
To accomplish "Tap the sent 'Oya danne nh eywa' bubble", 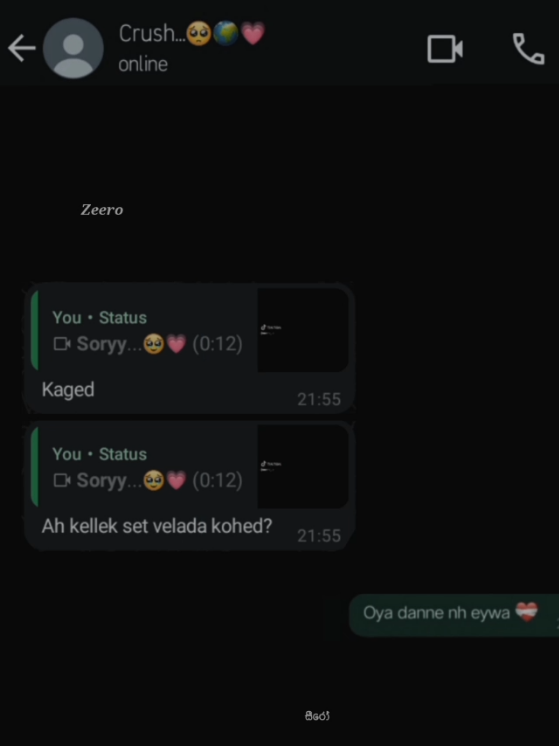I will click(x=454, y=615).
